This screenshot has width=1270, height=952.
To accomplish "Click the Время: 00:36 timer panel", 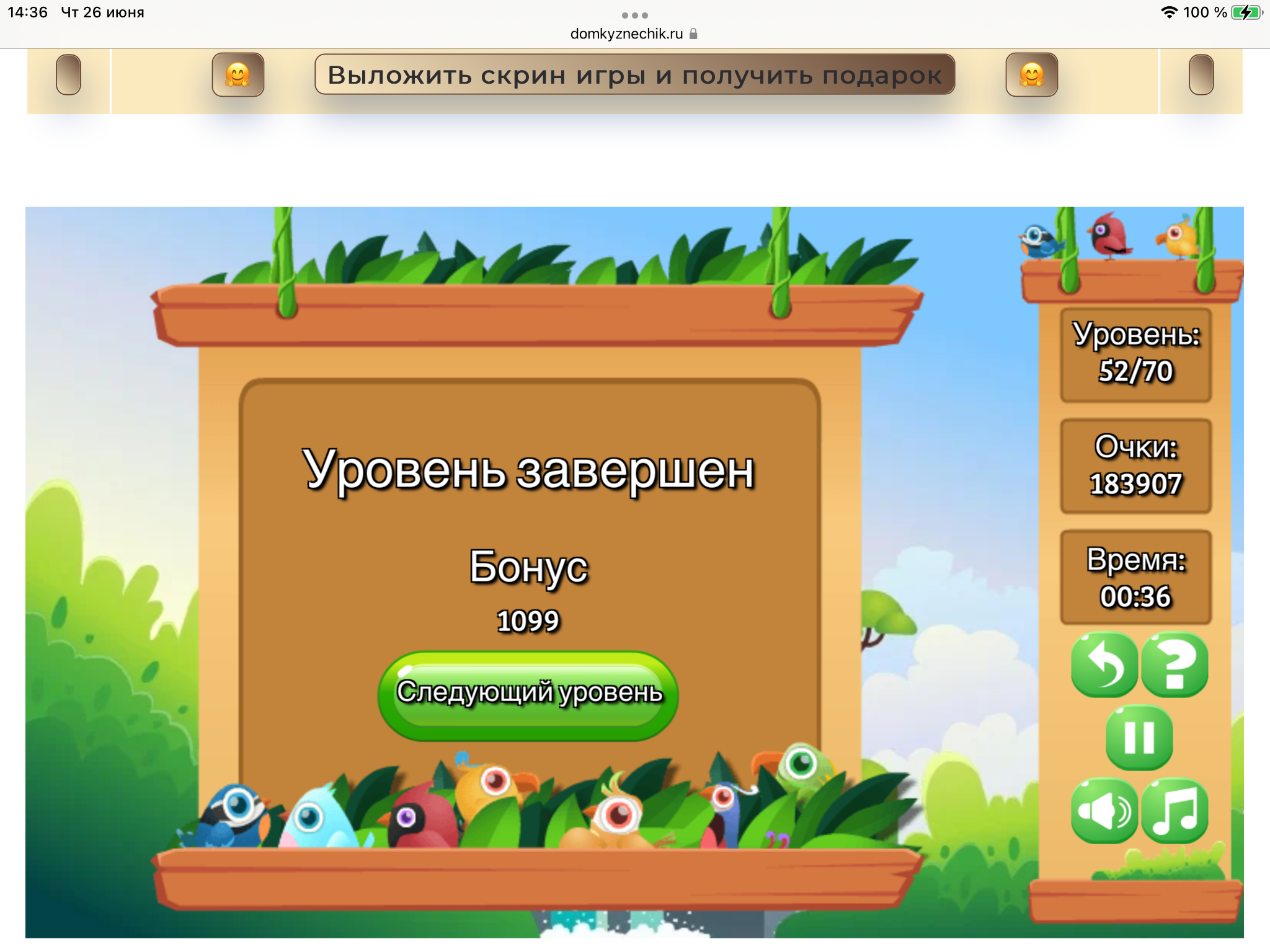I will point(1136,577).
